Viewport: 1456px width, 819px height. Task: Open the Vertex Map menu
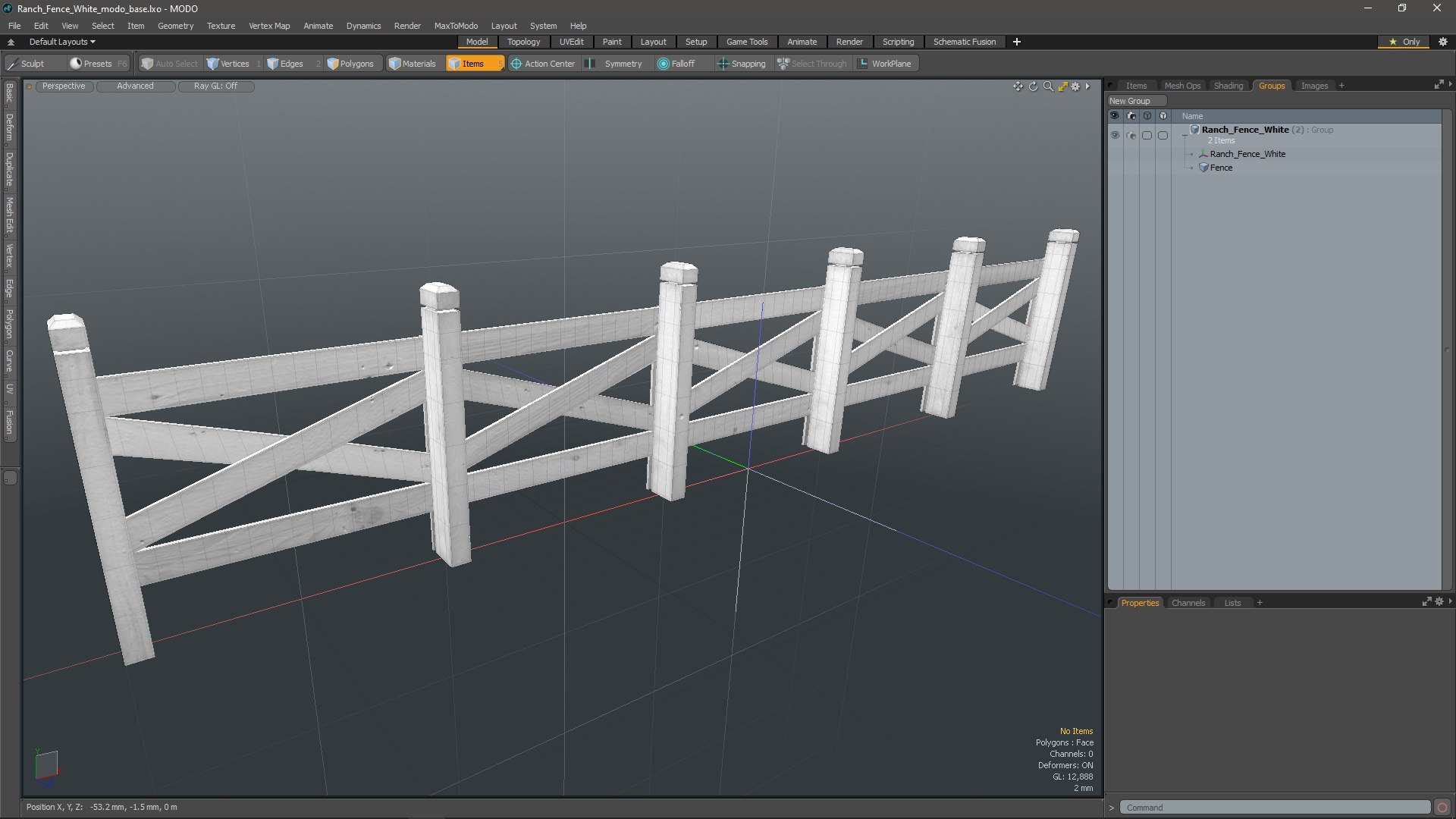(x=269, y=26)
